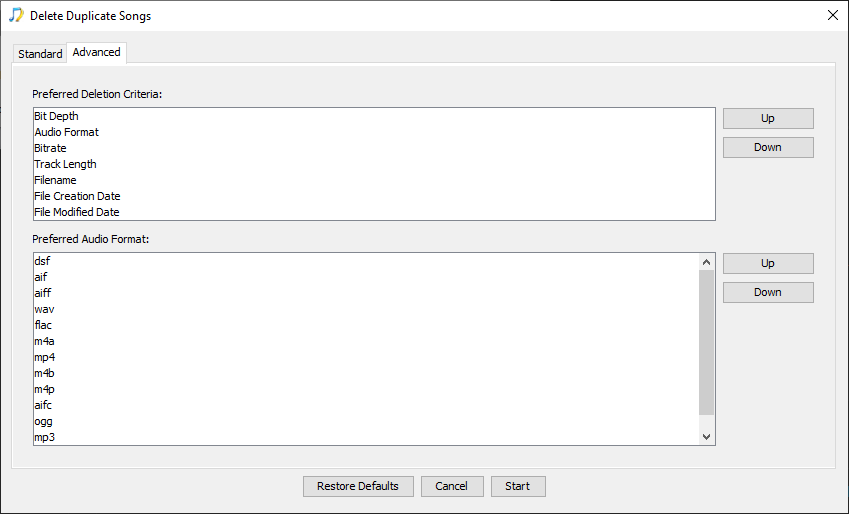Image resolution: width=849 pixels, height=514 pixels.
Task: Click the audio list scroll-down arrow
Action: click(706, 437)
